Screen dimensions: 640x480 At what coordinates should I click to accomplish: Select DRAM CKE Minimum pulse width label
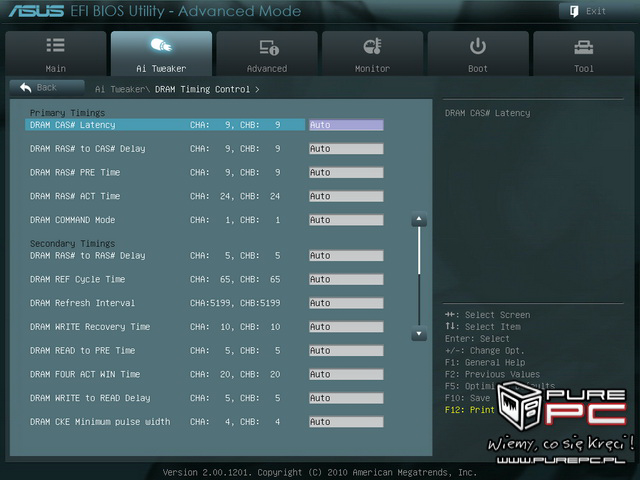click(100, 422)
